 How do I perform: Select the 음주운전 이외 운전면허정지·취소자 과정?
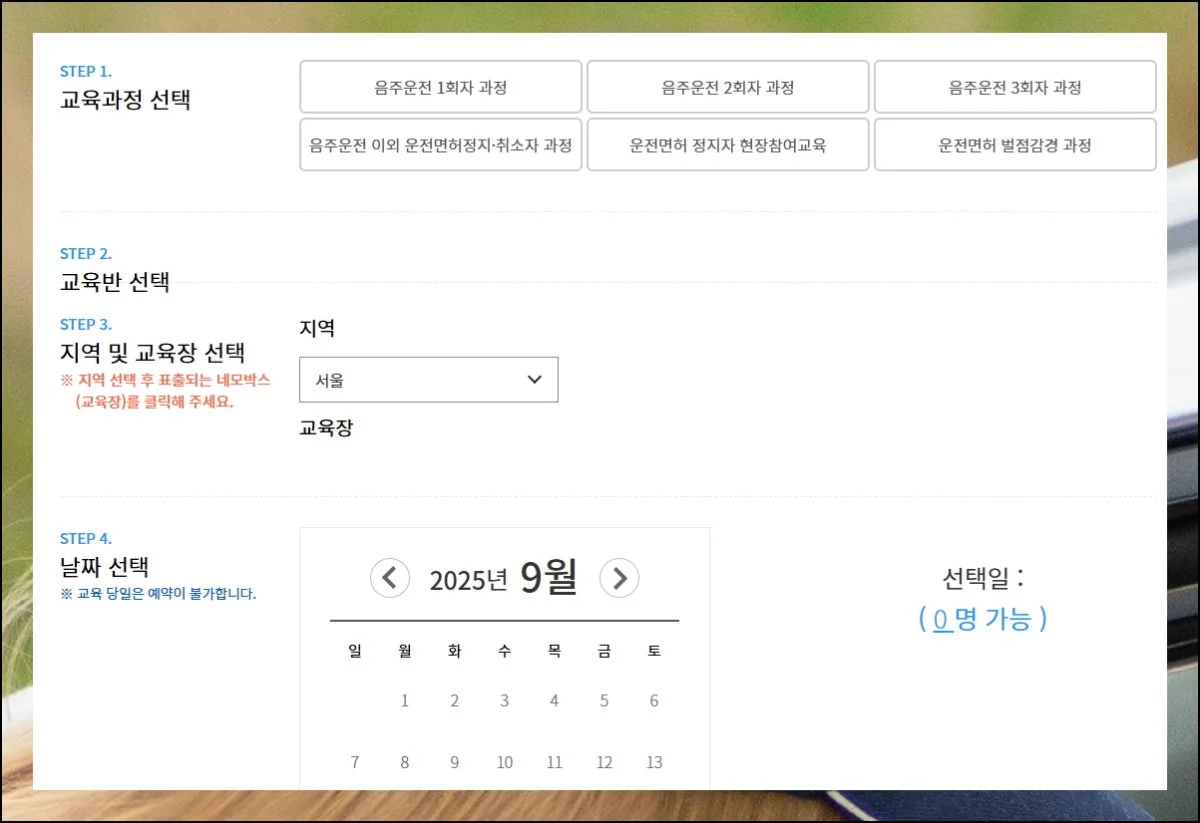coord(440,144)
